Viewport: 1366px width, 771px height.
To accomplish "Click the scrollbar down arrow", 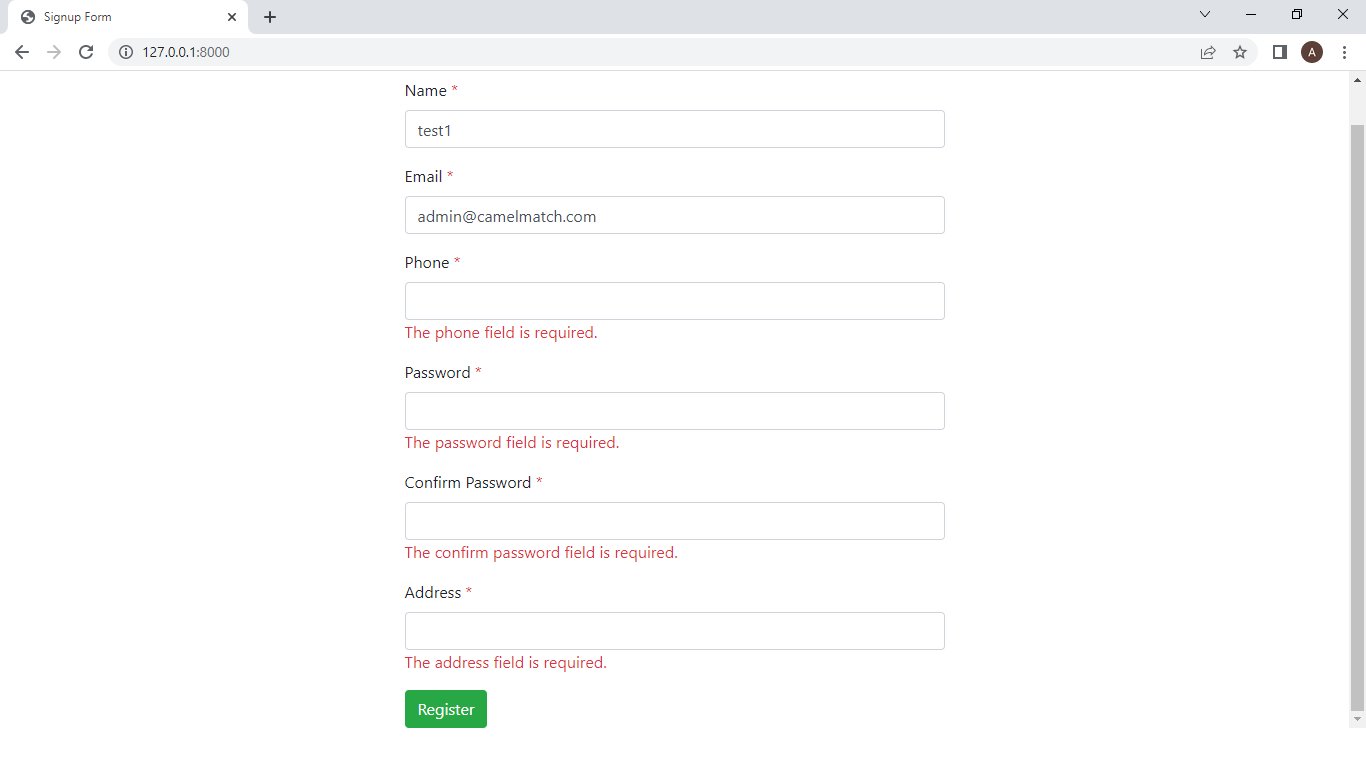I will pos(1357,719).
